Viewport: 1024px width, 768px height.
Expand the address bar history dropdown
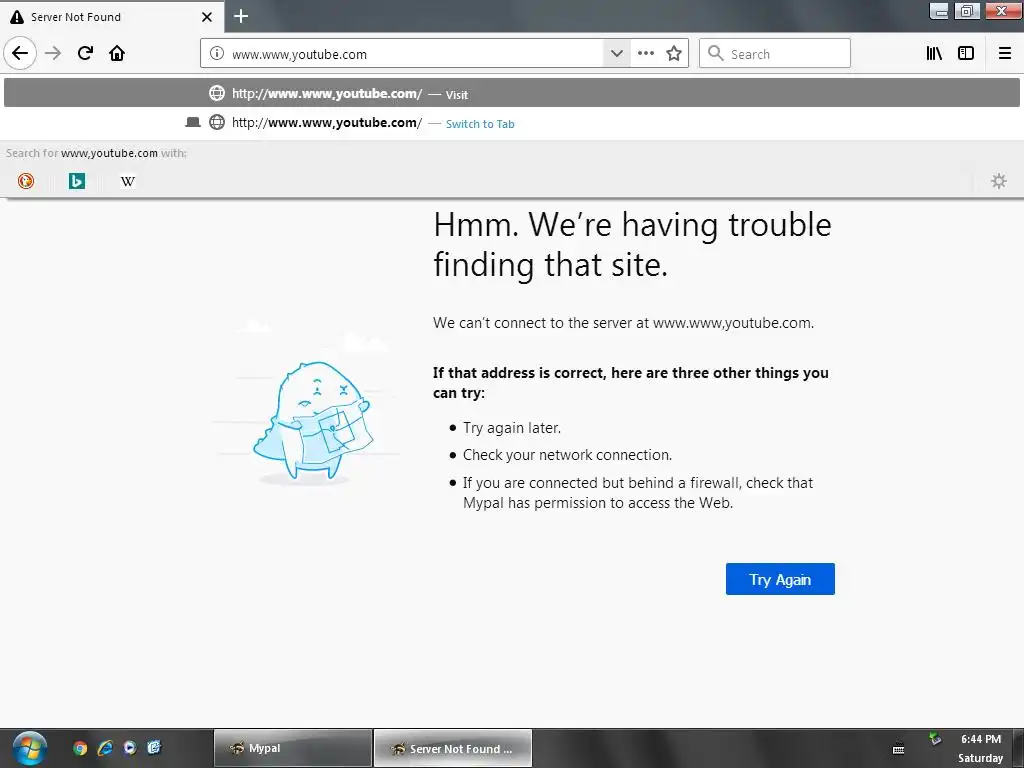tap(616, 54)
